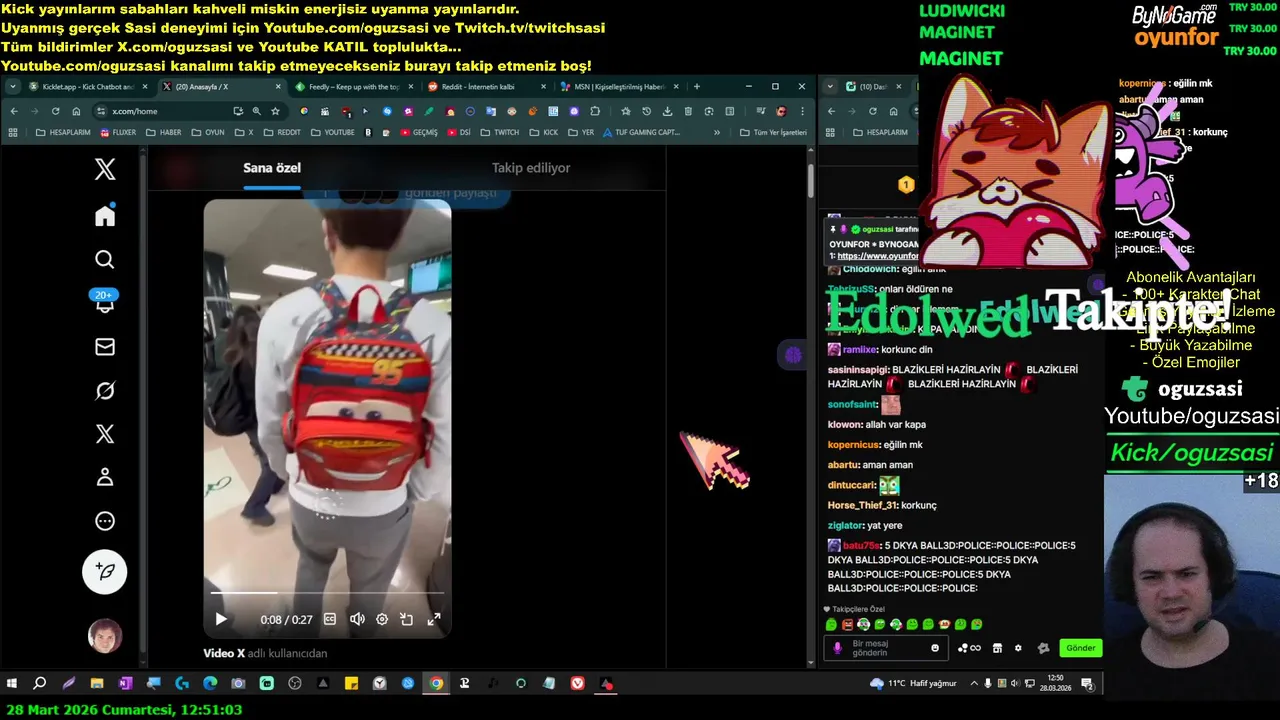Open taskbar notification center

[1088, 684]
